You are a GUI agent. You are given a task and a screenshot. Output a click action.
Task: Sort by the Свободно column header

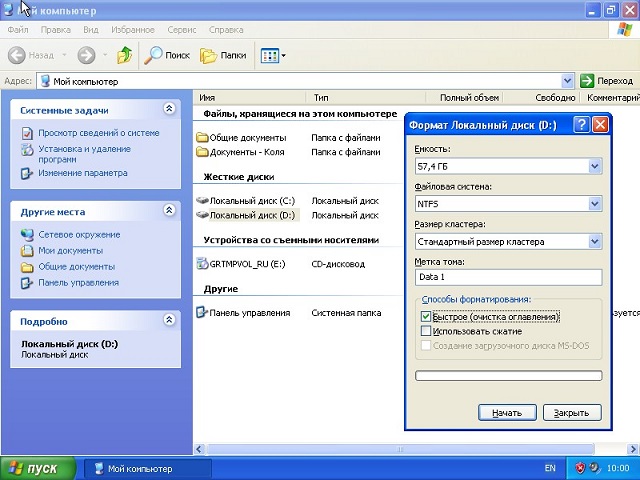(542, 98)
